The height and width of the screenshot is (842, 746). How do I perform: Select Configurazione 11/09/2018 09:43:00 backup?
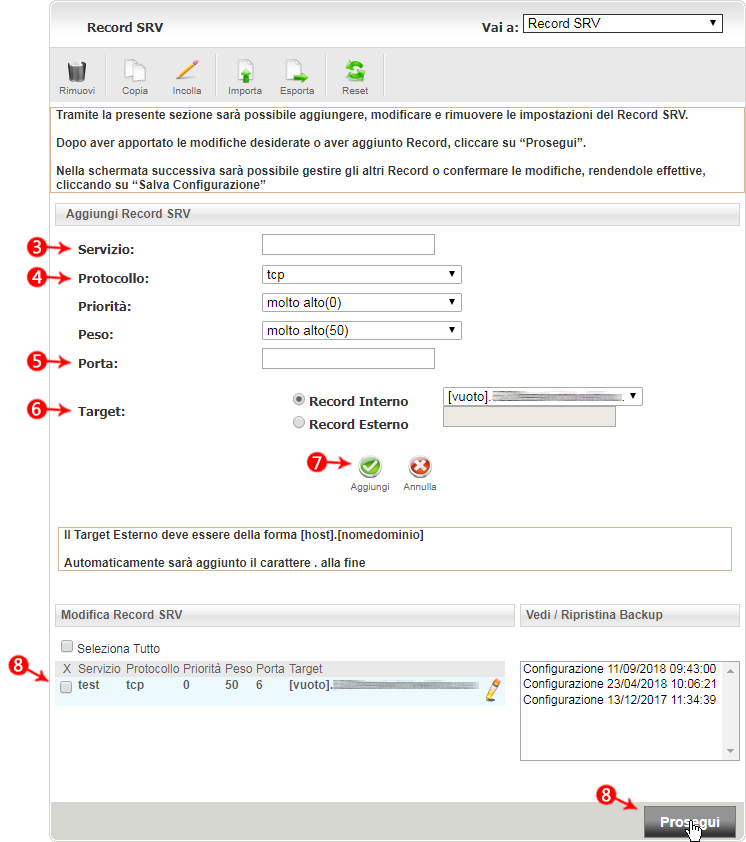[x=619, y=669]
